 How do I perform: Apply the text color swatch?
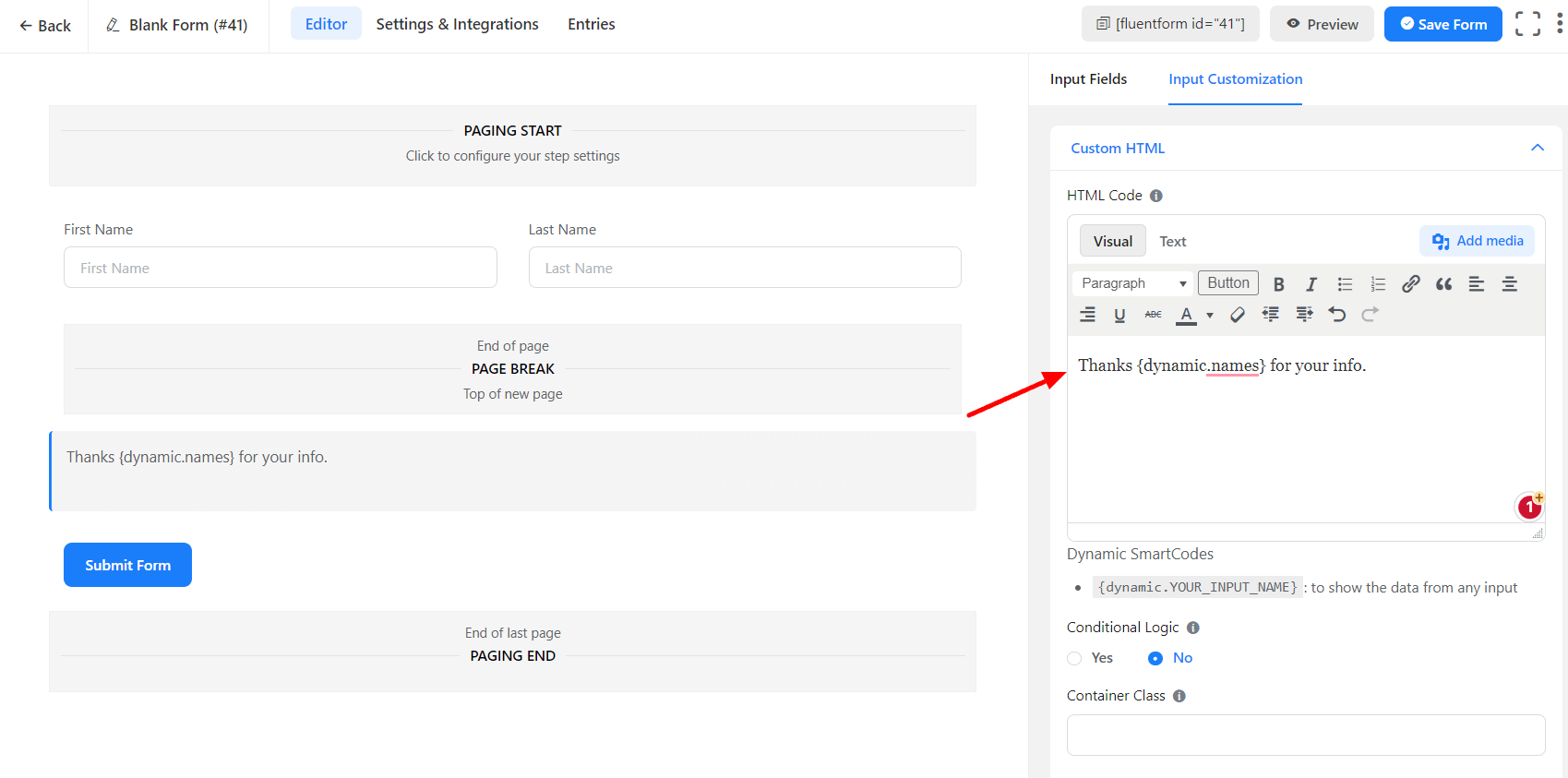[1187, 315]
